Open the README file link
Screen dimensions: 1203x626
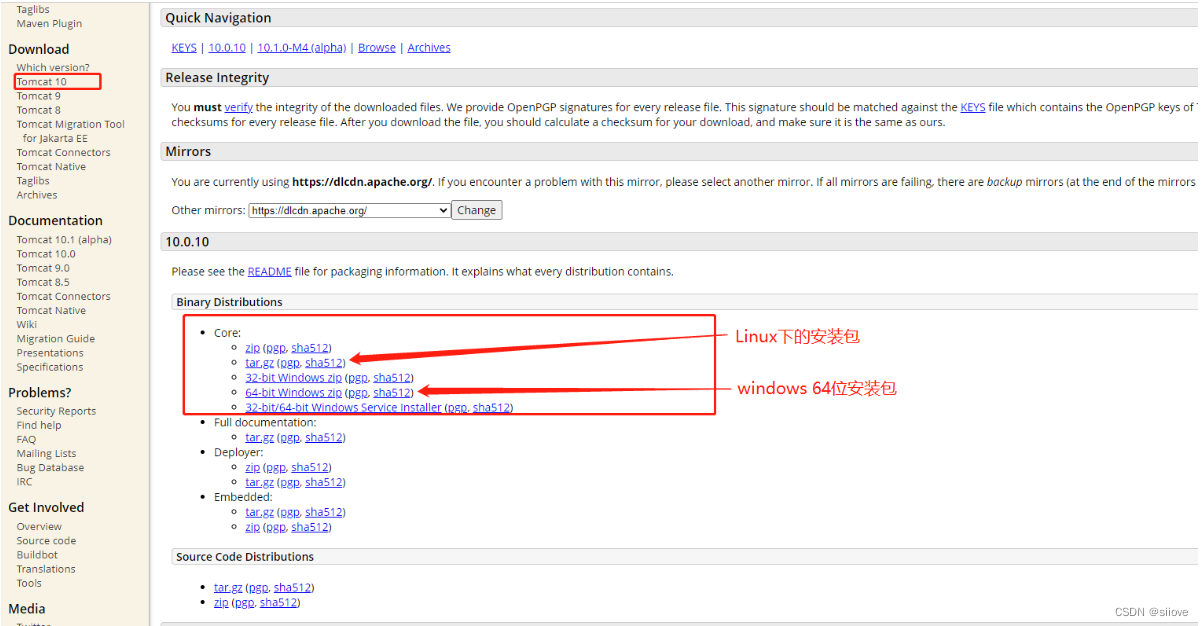270,272
